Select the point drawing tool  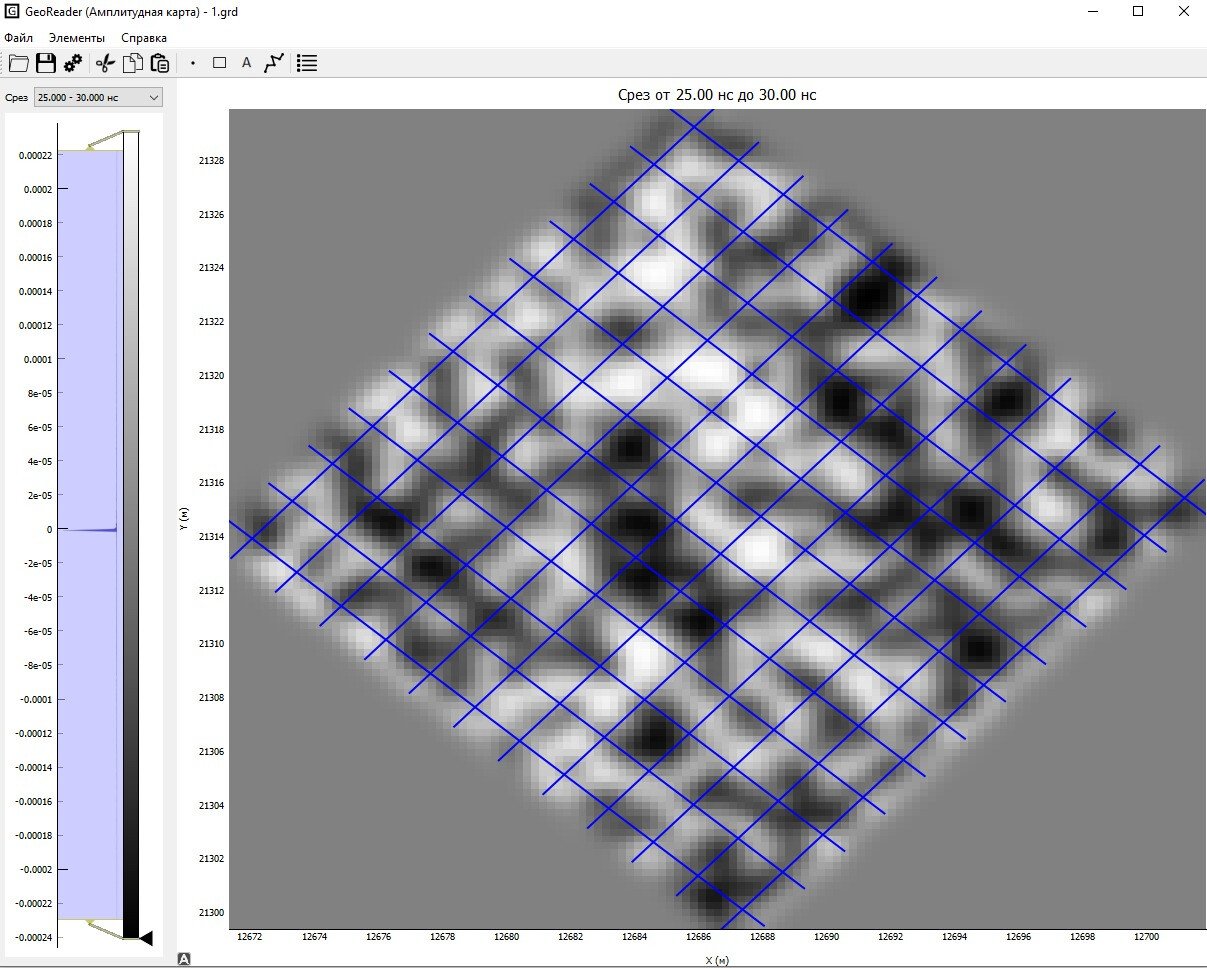pos(193,63)
